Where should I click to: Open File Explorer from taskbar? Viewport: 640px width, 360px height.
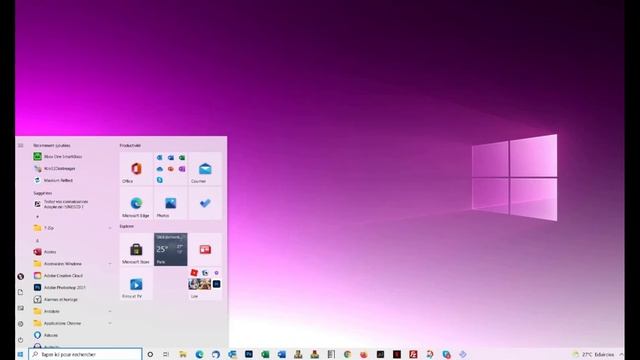[183, 354]
